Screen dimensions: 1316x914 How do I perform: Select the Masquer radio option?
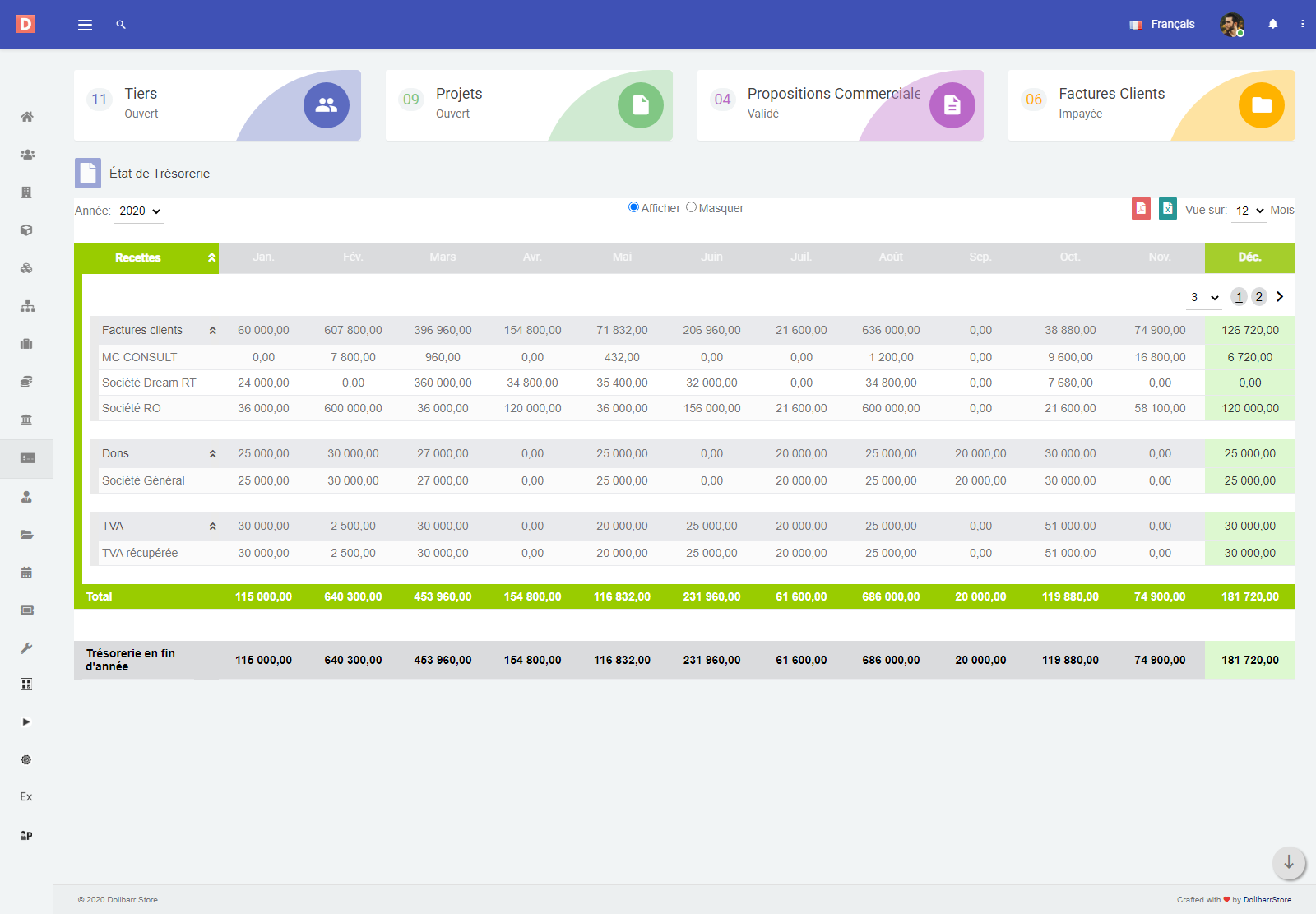pos(691,207)
